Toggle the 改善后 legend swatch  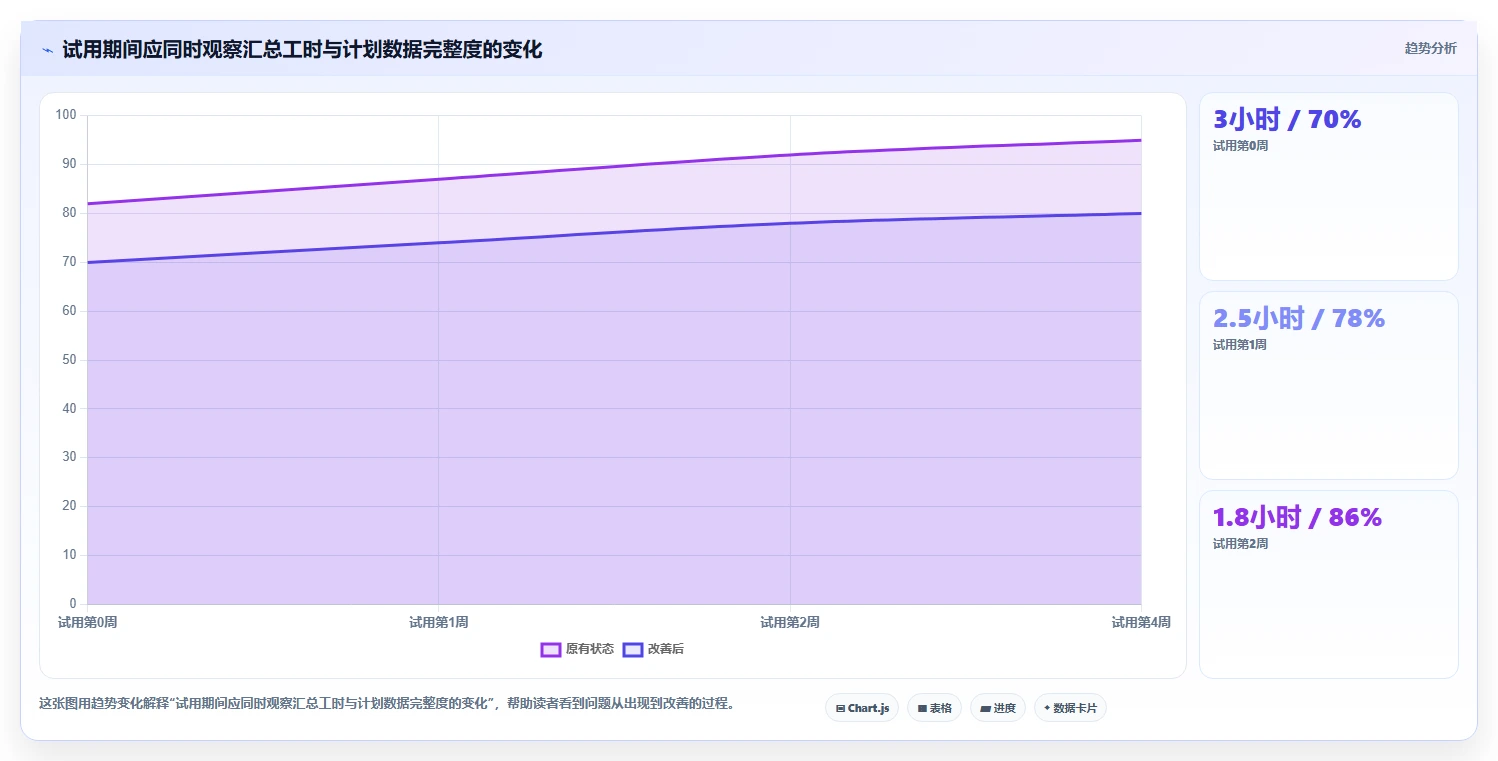pos(632,649)
